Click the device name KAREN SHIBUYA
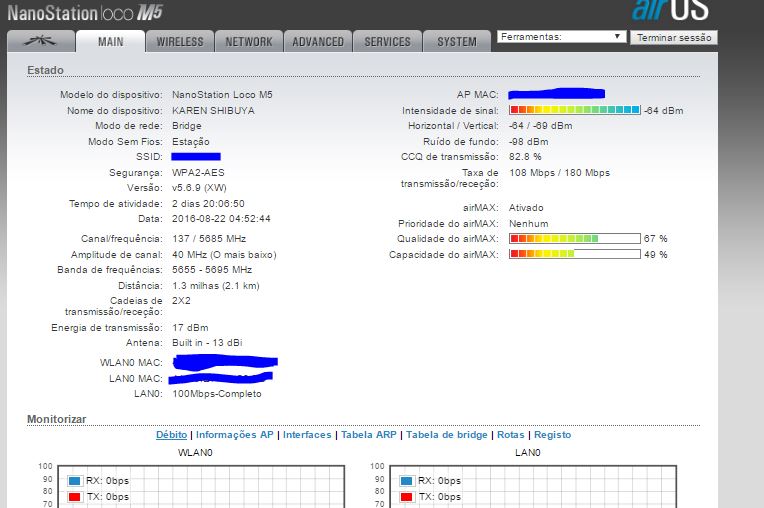This screenshot has height=508, width=764. (x=213, y=111)
